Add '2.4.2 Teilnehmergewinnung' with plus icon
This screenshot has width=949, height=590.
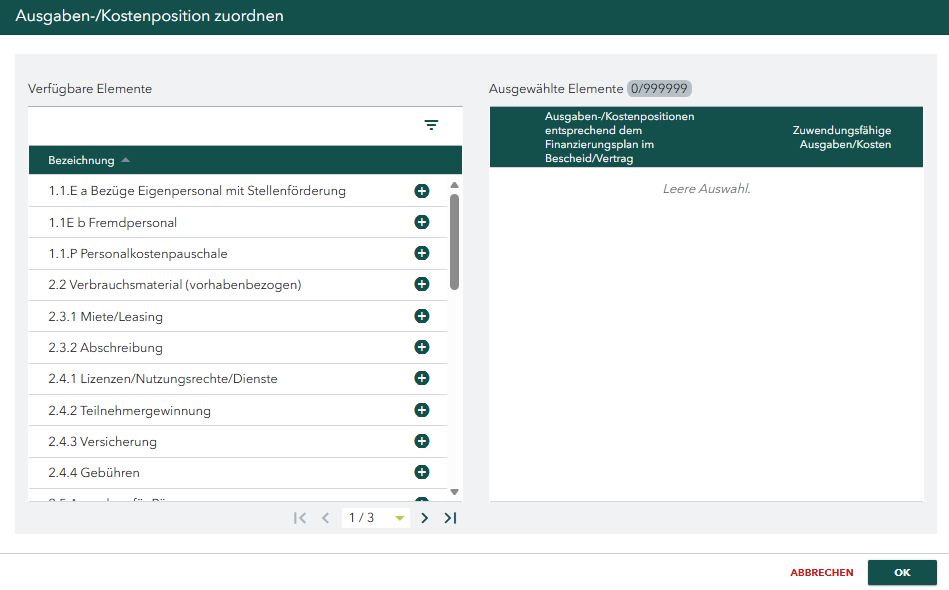coord(422,410)
